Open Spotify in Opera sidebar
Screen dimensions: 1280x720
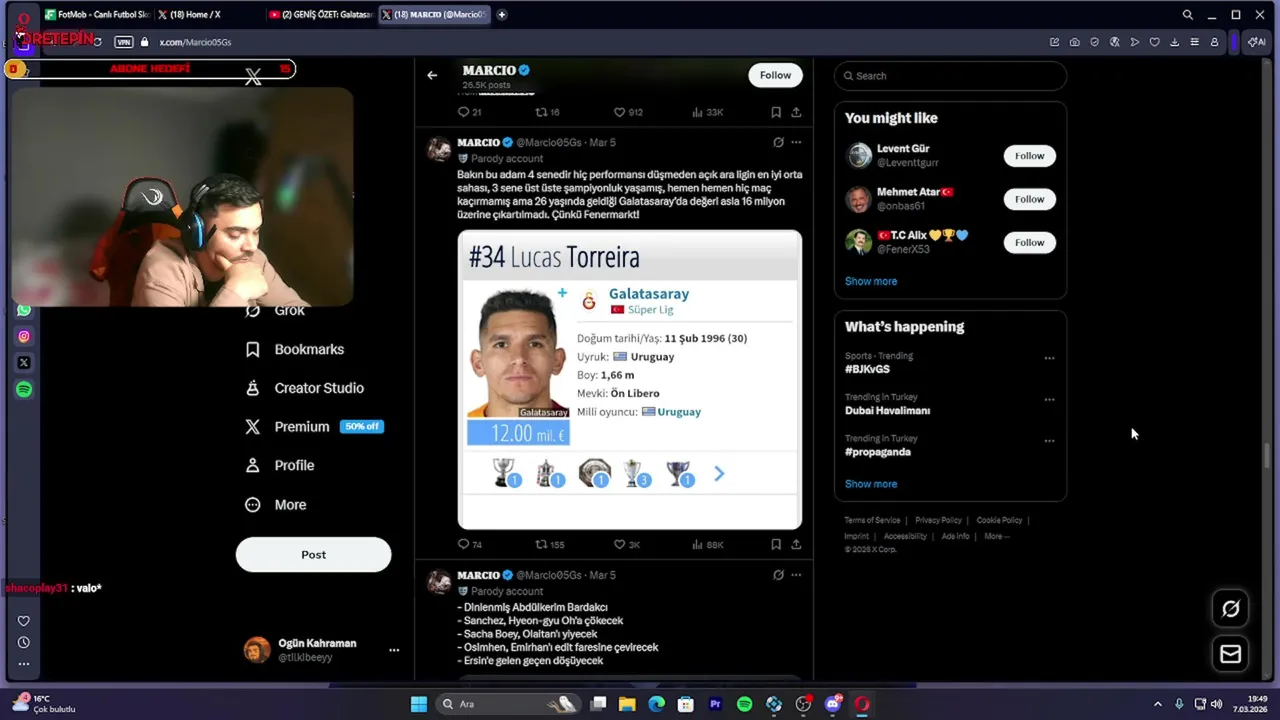24,389
